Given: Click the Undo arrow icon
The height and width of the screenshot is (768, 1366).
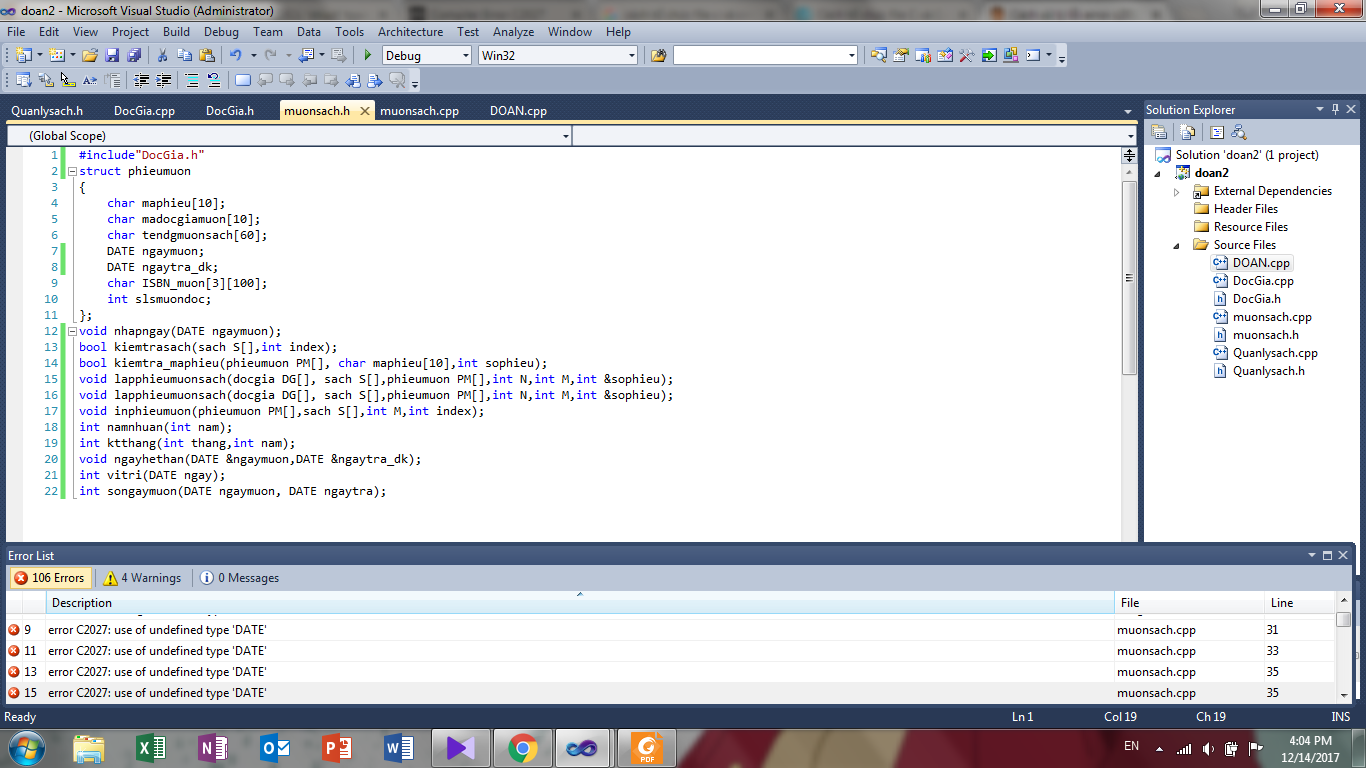Looking at the screenshot, I should [x=235, y=56].
